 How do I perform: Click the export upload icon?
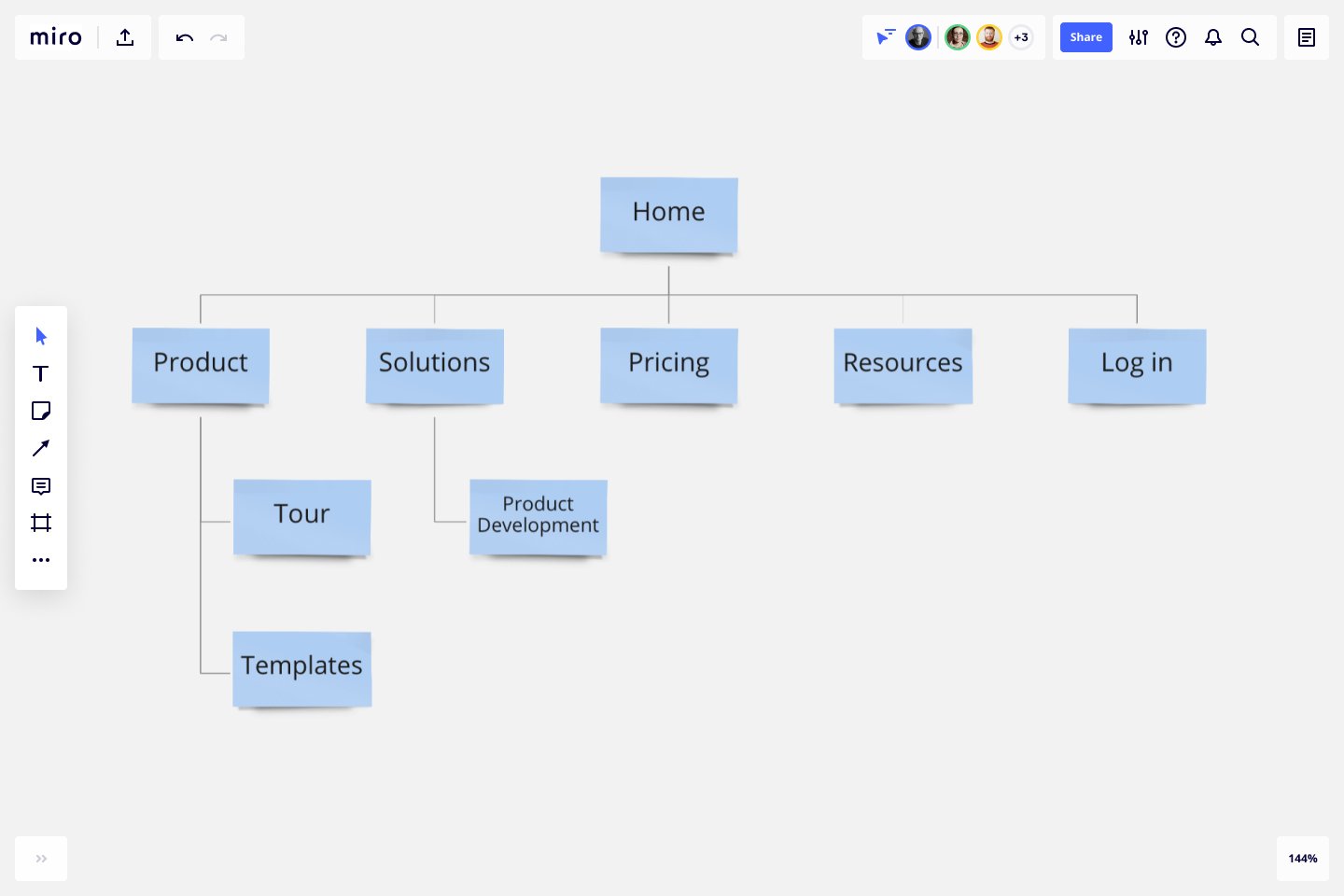(125, 37)
